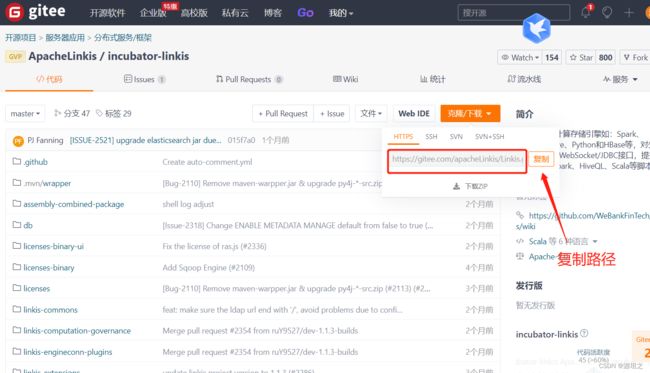Click the licenses folder icon
650x373 pixels.
pos(17,288)
